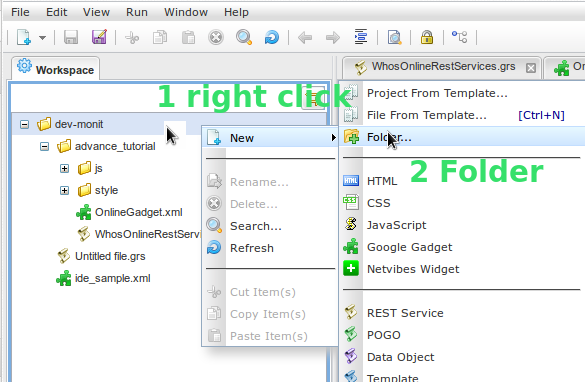Collapse the dev-monit tree node
585x382 pixels.
tap(25, 124)
